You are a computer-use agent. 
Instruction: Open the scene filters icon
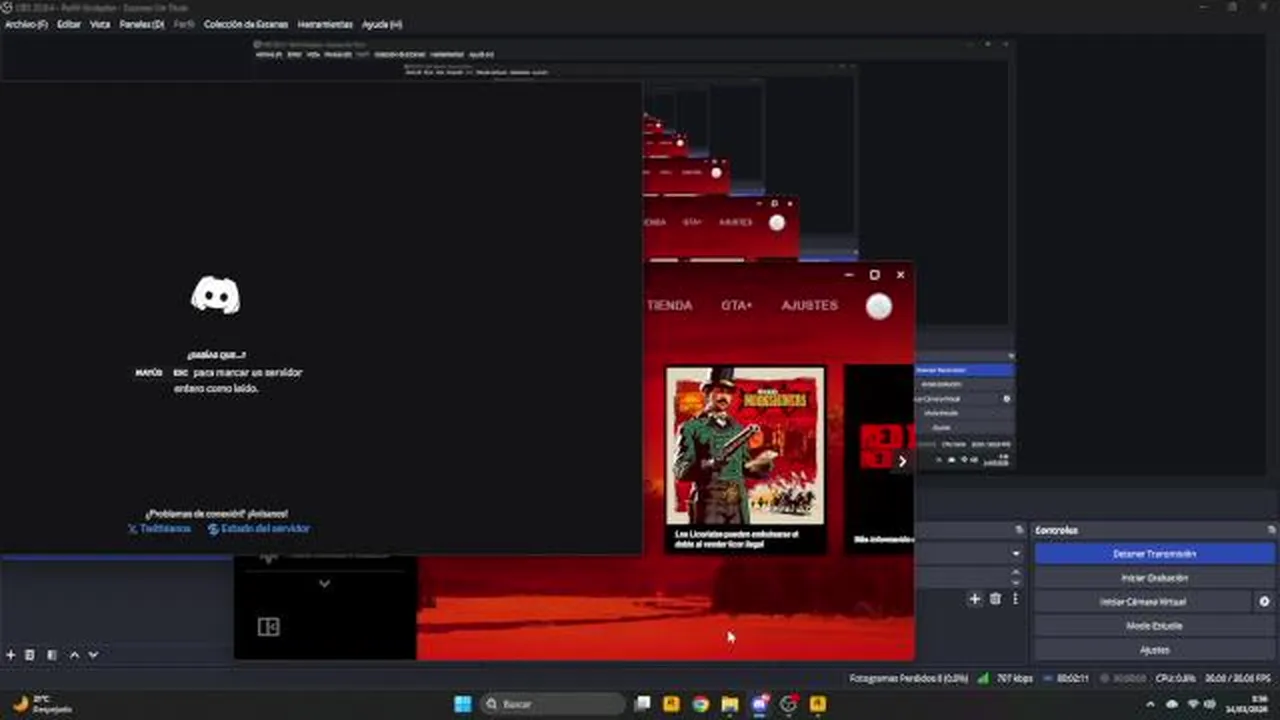point(52,655)
